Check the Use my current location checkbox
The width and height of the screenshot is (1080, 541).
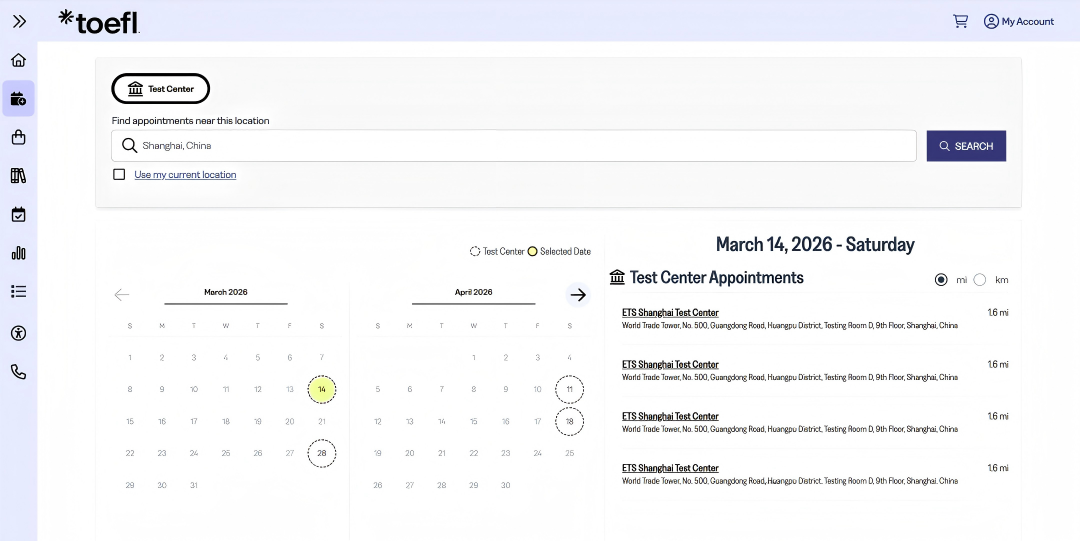pos(119,175)
